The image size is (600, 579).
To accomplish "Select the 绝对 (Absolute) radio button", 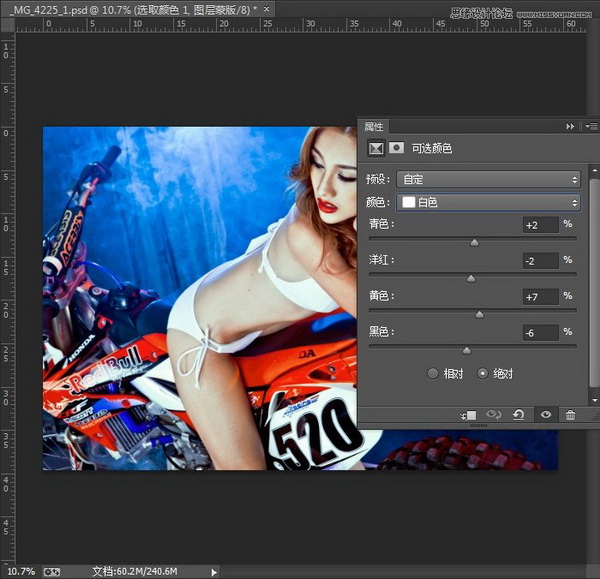I will (483, 373).
